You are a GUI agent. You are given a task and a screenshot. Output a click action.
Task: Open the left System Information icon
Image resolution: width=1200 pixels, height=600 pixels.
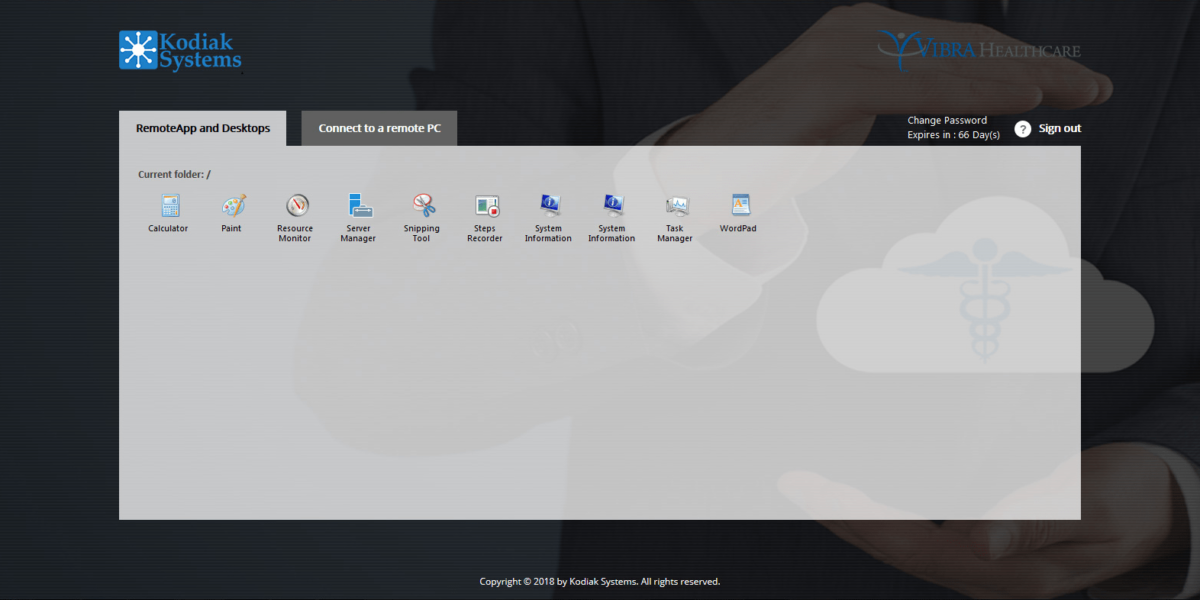pyautogui.click(x=548, y=207)
